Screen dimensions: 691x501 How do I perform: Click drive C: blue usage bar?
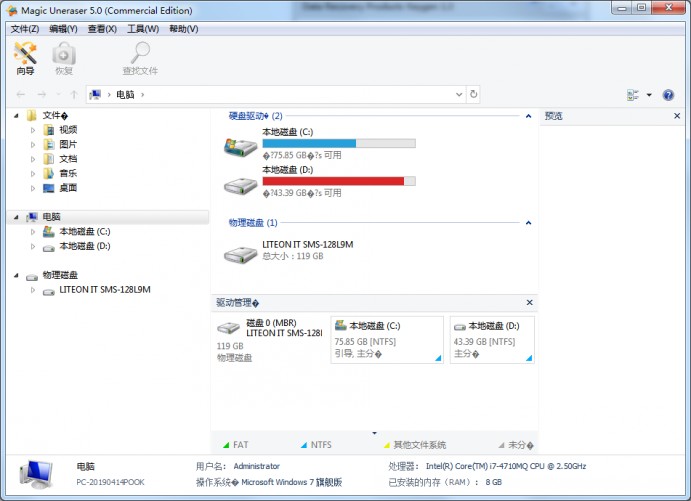point(338,144)
